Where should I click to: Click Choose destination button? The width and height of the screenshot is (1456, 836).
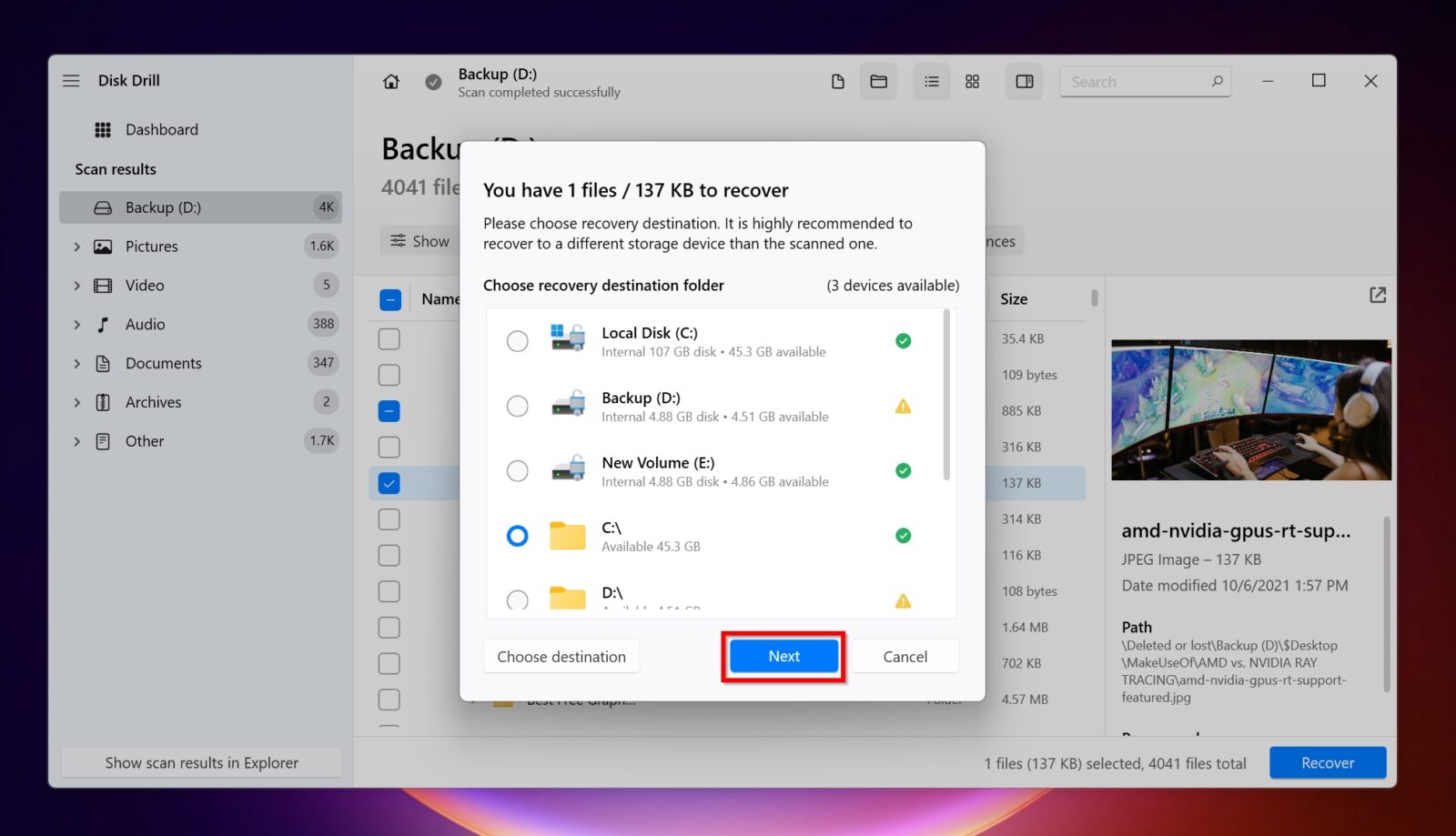(x=561, y=657)
